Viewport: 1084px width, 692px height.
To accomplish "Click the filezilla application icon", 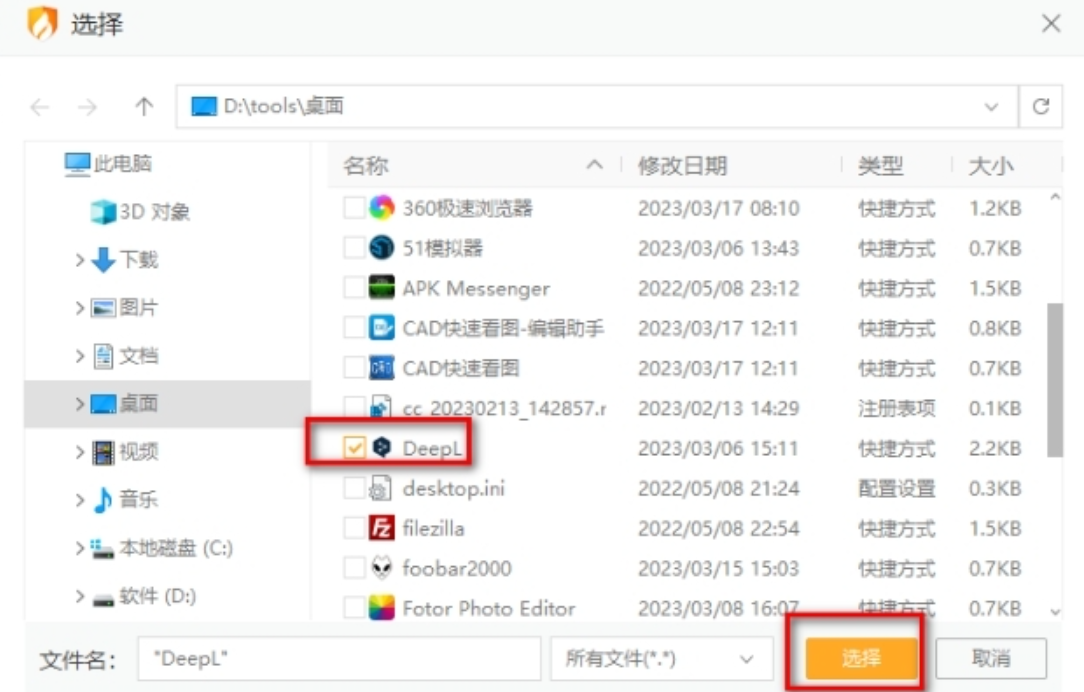I will click(x=382, y=528).
